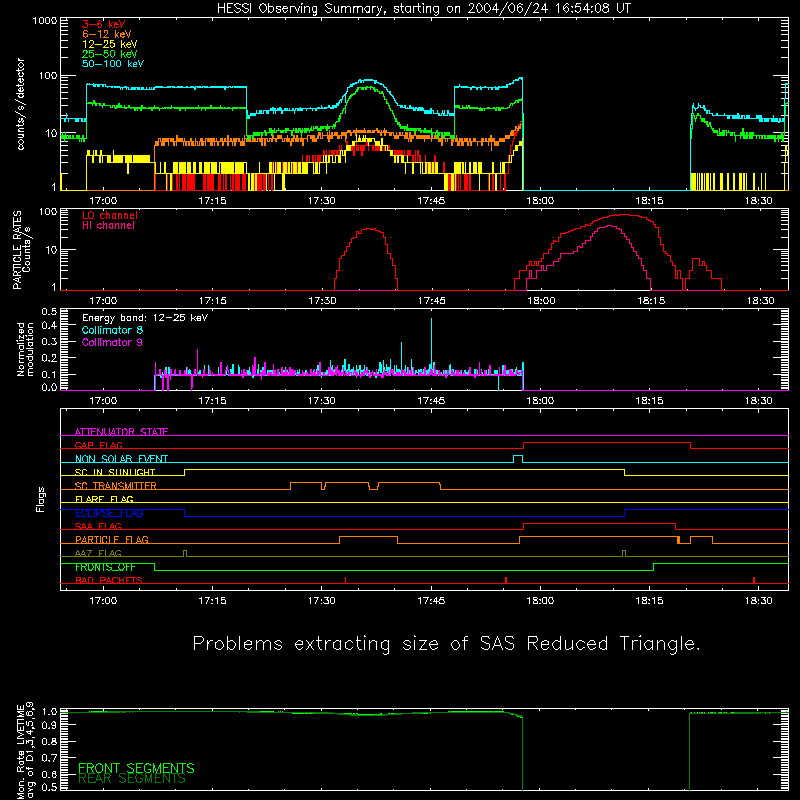Select the 12-25 keV legend label

[x=110, y=44]
